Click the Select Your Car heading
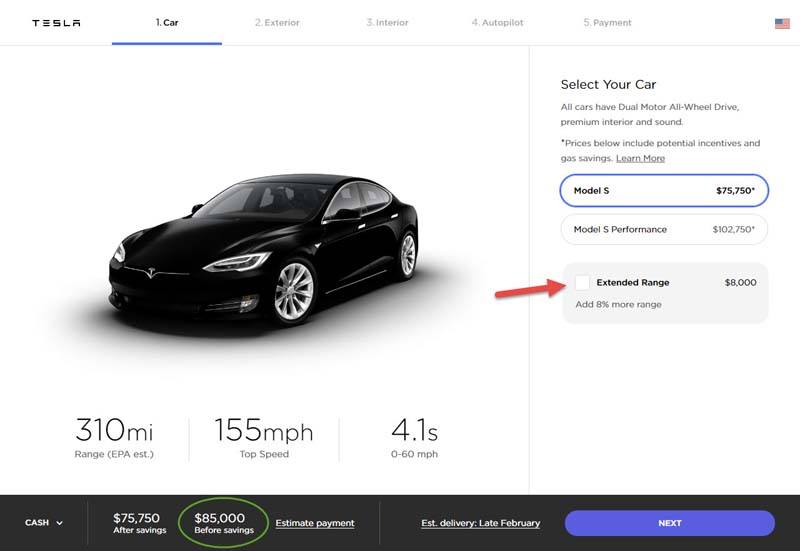 [x=608, y=85]
